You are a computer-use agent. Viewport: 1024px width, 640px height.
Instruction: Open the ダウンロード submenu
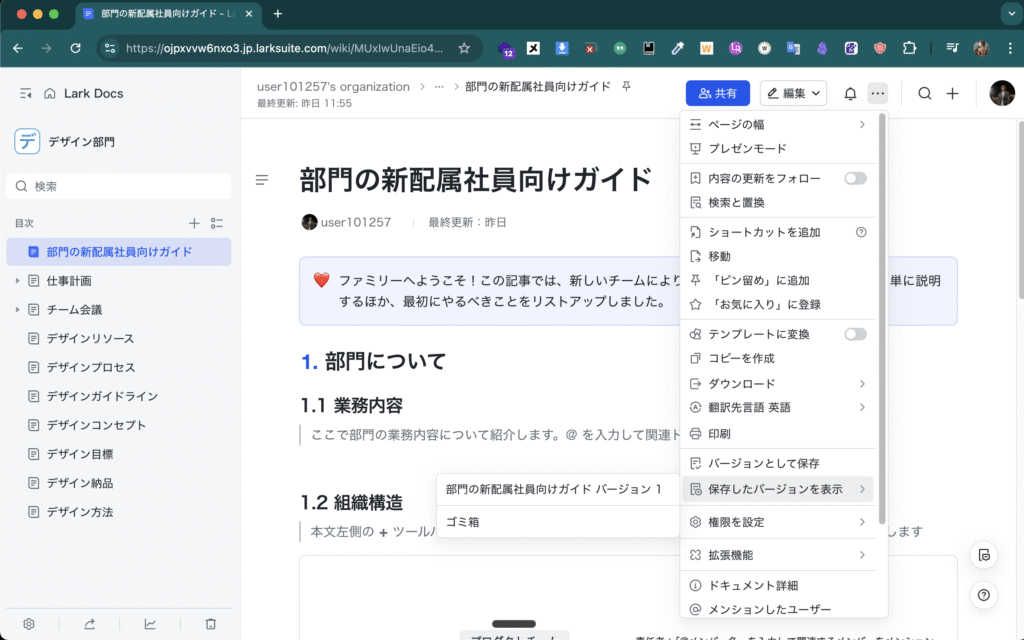click(x=777, y=383)
